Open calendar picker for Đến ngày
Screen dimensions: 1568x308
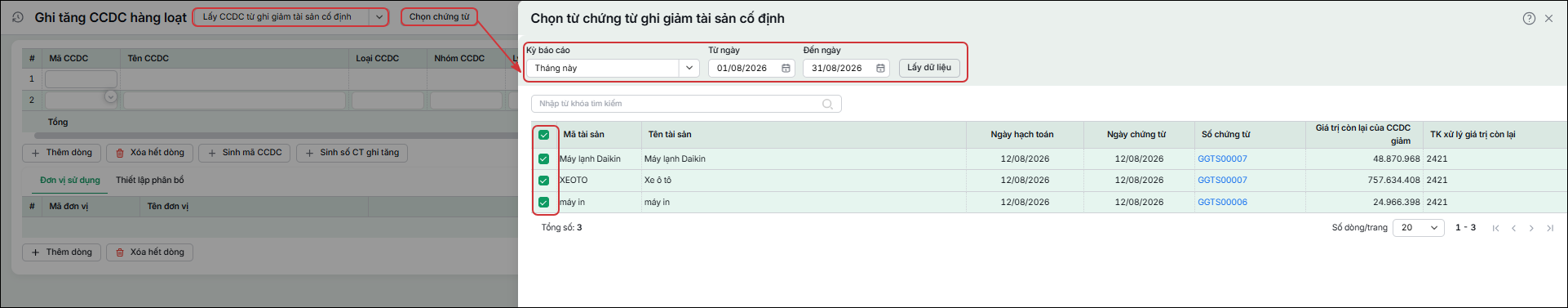pos(880,69)
